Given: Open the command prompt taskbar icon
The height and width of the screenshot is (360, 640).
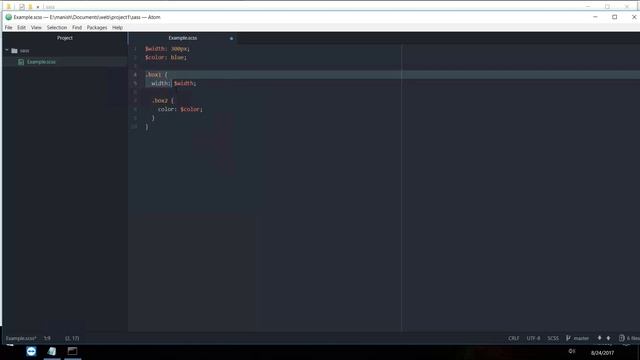Looking at the screenshot, I should click(72, 351).
